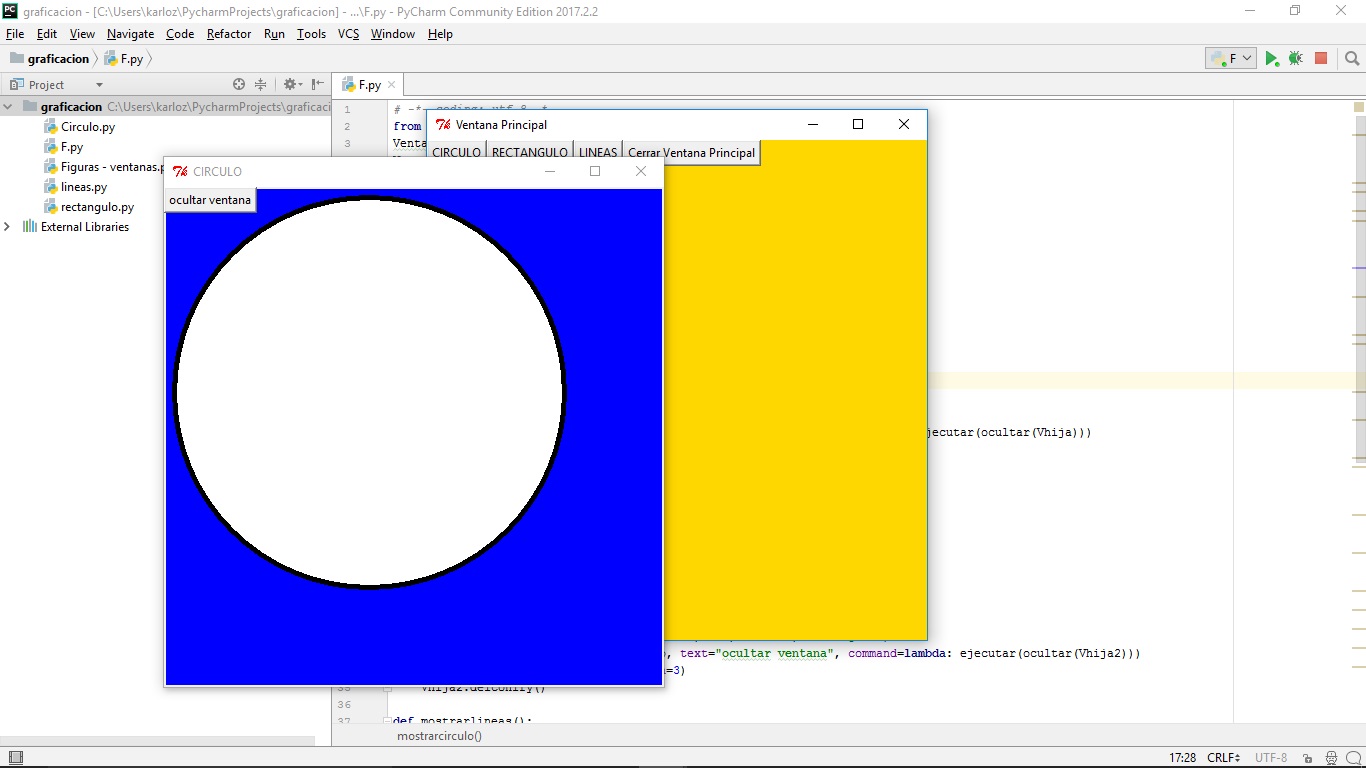Screen dimensions: 1366x768
Task: Expand External Libraries in project tree
Action: (x=8, y=227)
